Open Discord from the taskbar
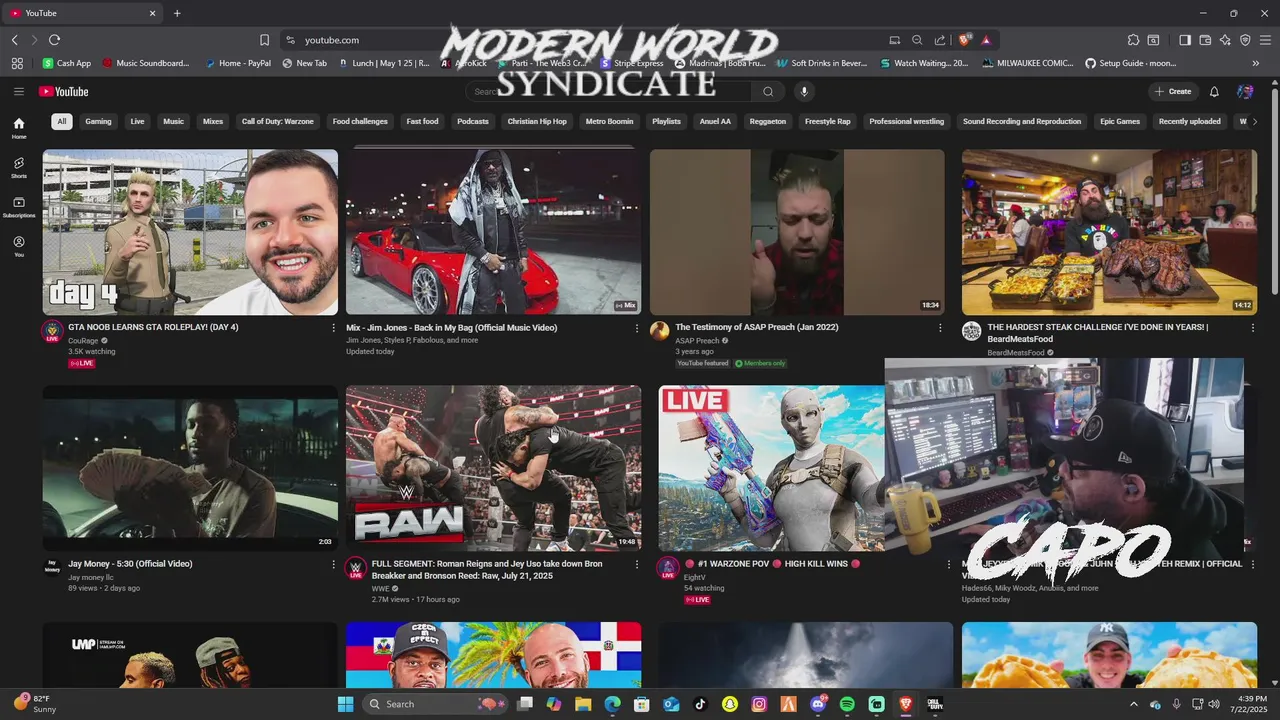 coord(818,704)
